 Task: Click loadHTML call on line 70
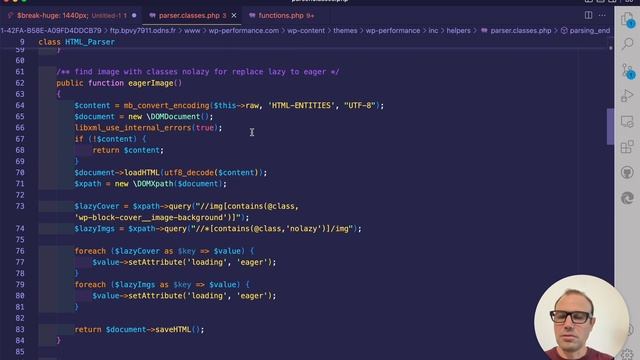pyautogui.click(x=142, y=173)
